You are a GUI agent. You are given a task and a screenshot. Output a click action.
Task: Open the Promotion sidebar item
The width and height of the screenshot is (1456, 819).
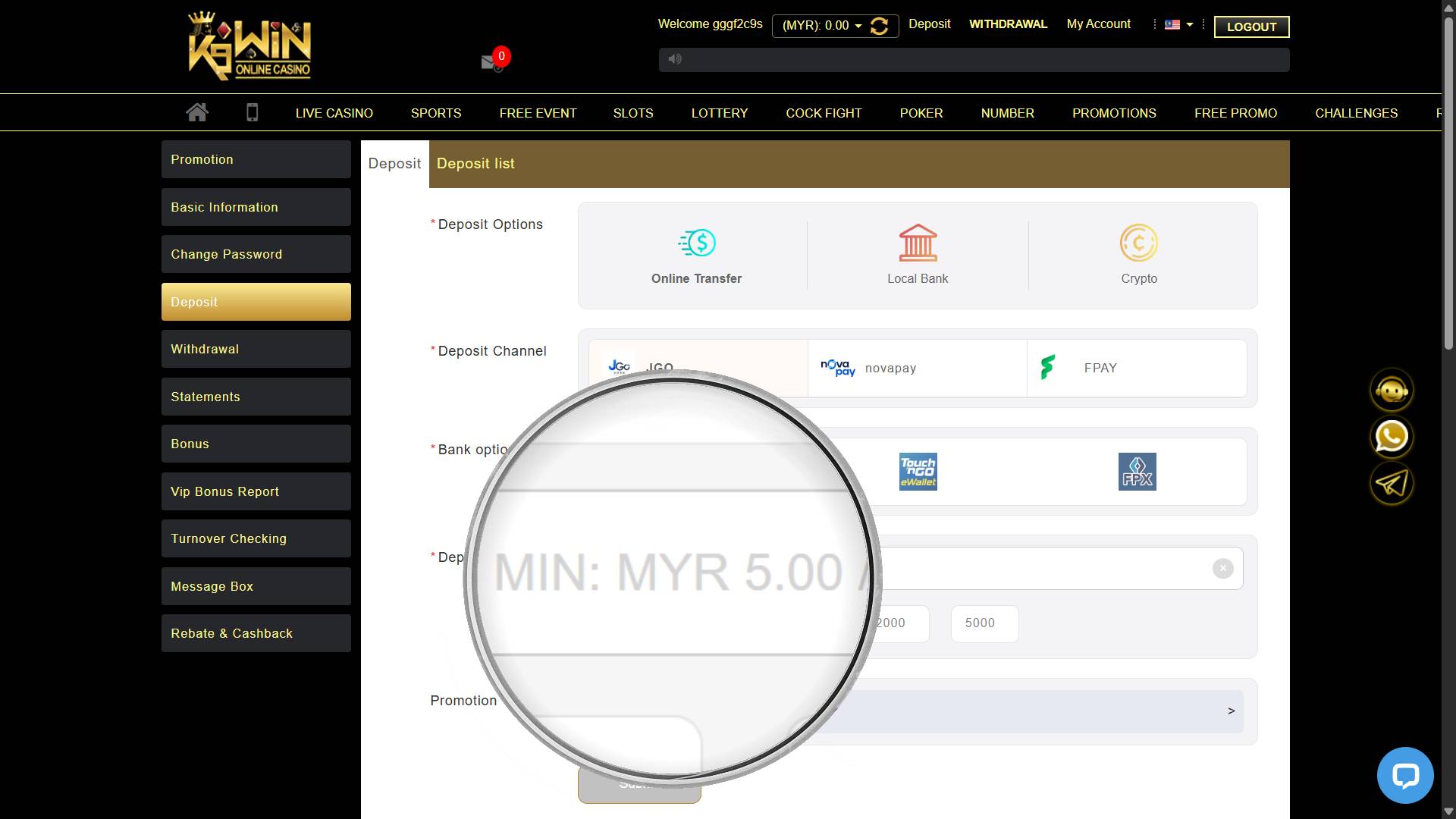point(256,159)
